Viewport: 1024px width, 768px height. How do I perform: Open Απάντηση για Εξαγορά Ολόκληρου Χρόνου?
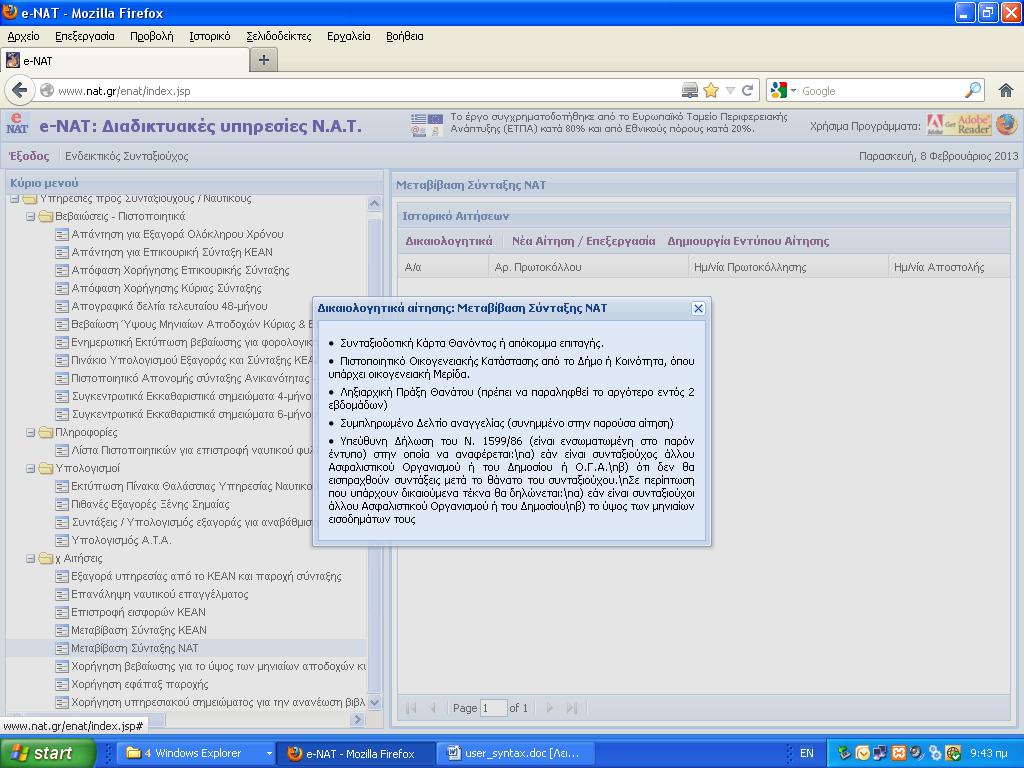[177, 234]
